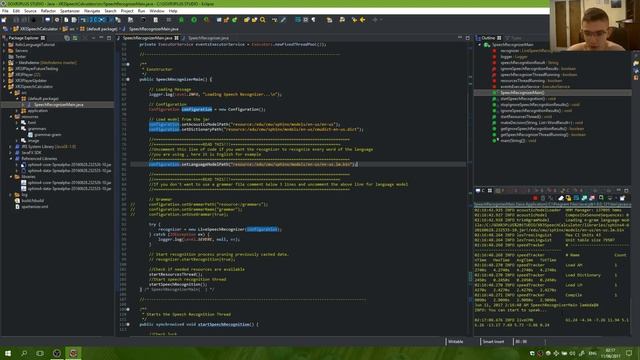Select startSpeechRecognition() in Outline
The width and height of the screenshot is (640, 360).
point(527,99)
